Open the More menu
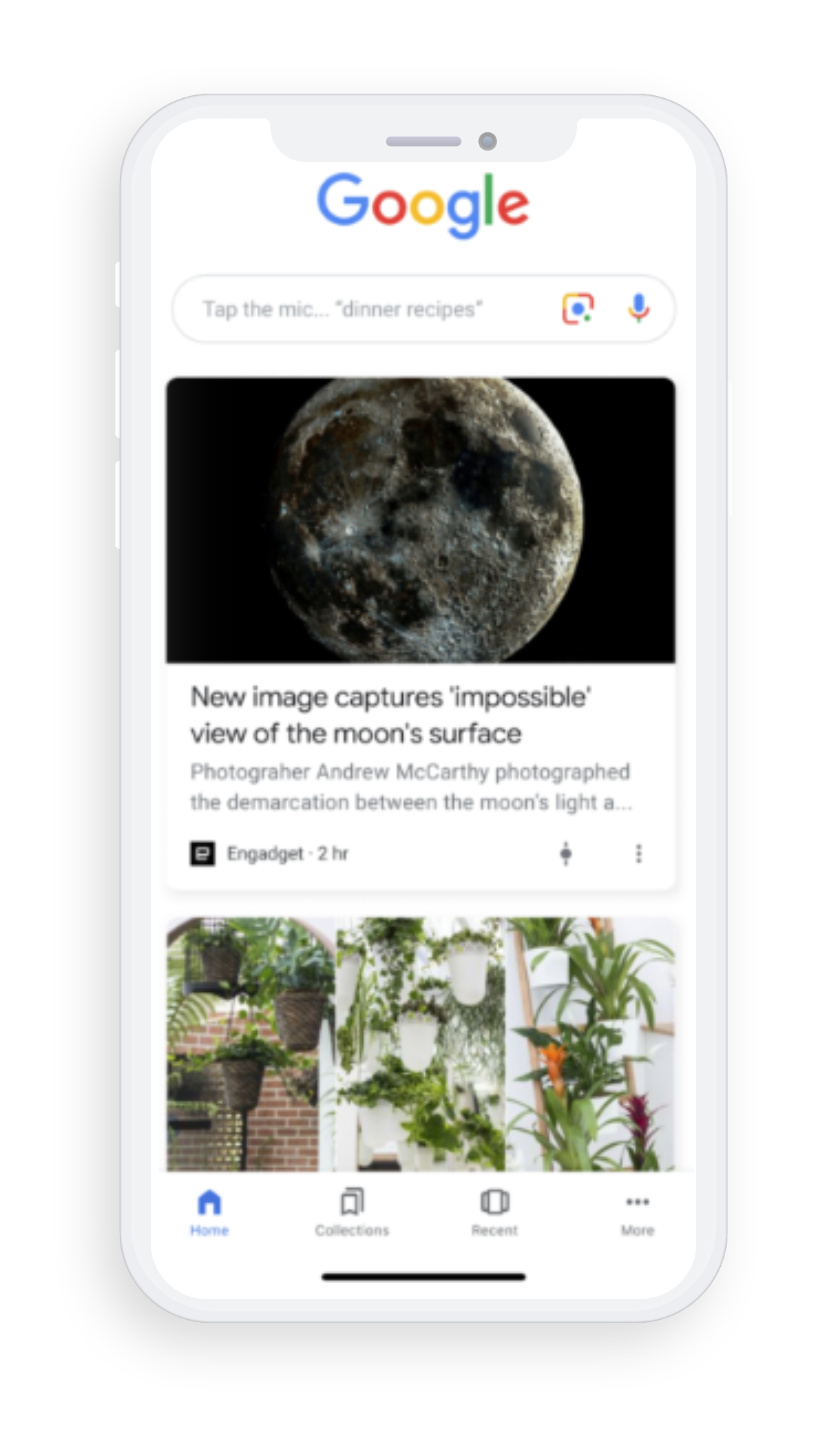838x1453 pixels. click(x=637, y=1213)
